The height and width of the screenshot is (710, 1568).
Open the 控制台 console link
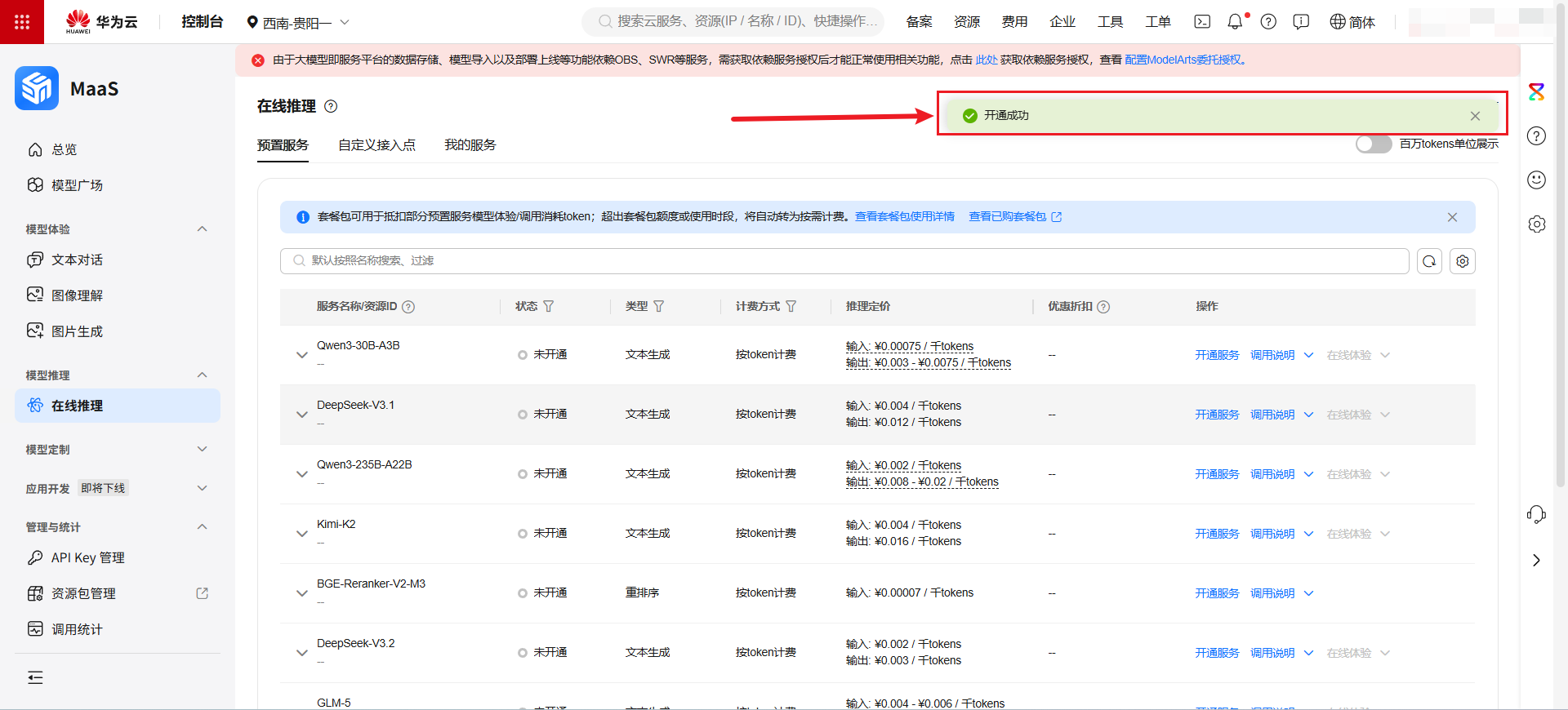pos(202,22)
